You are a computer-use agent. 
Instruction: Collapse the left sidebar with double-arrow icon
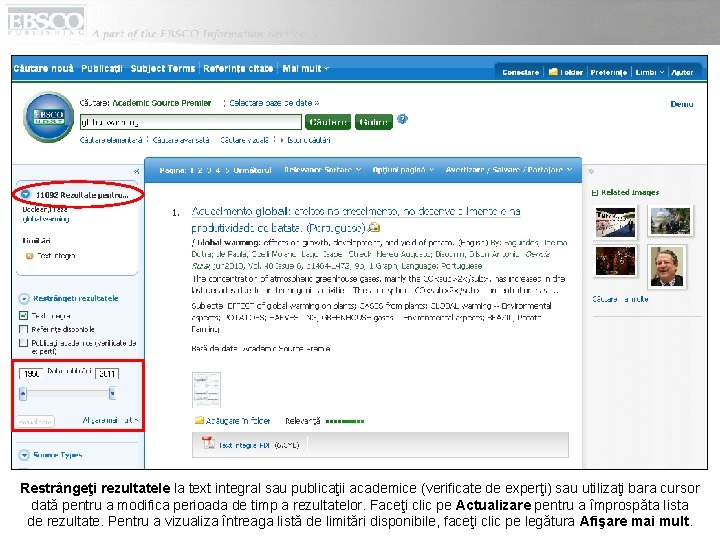click(136, 171)
